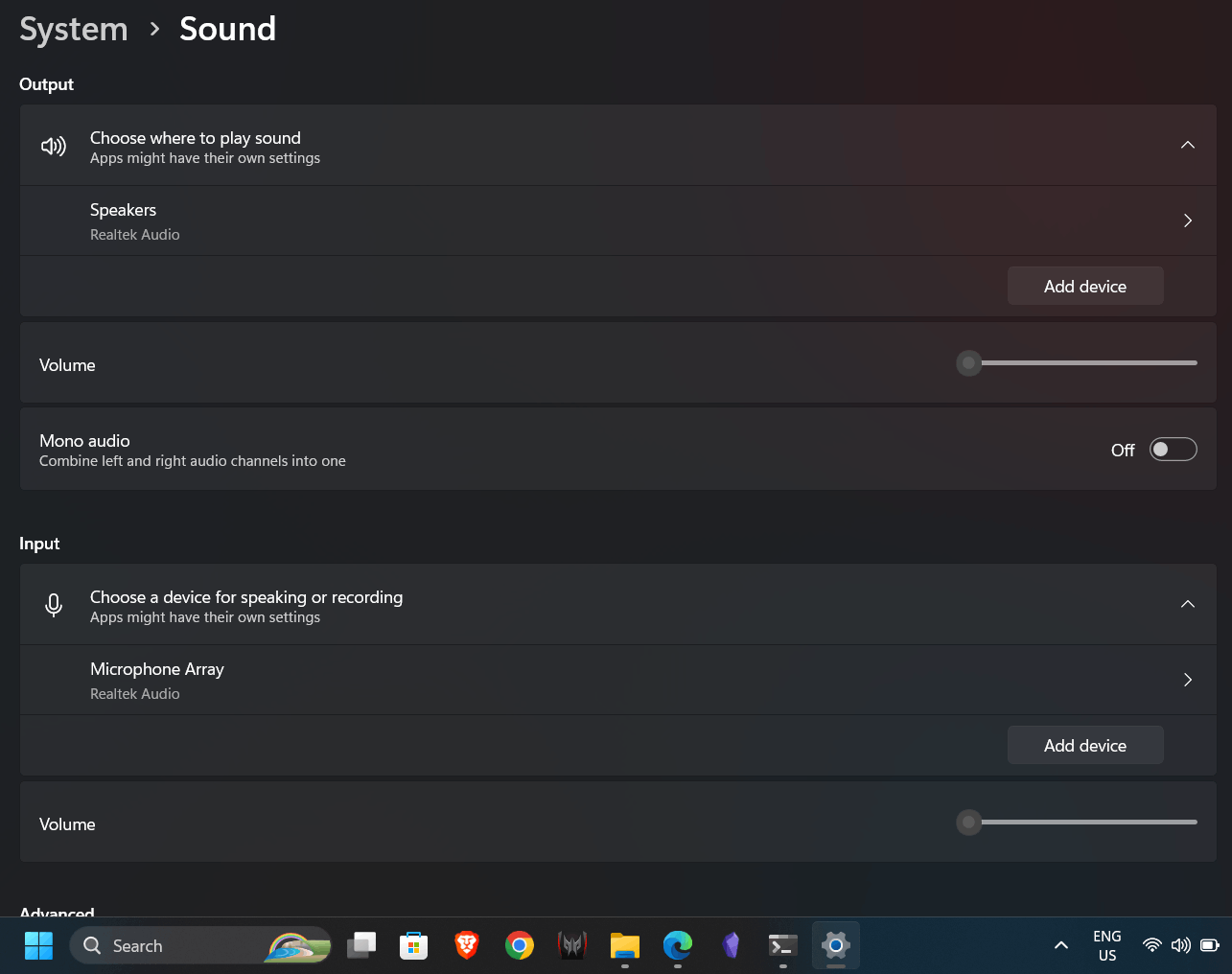Collapse the Choose where to play sound section

click(1187, 145)
